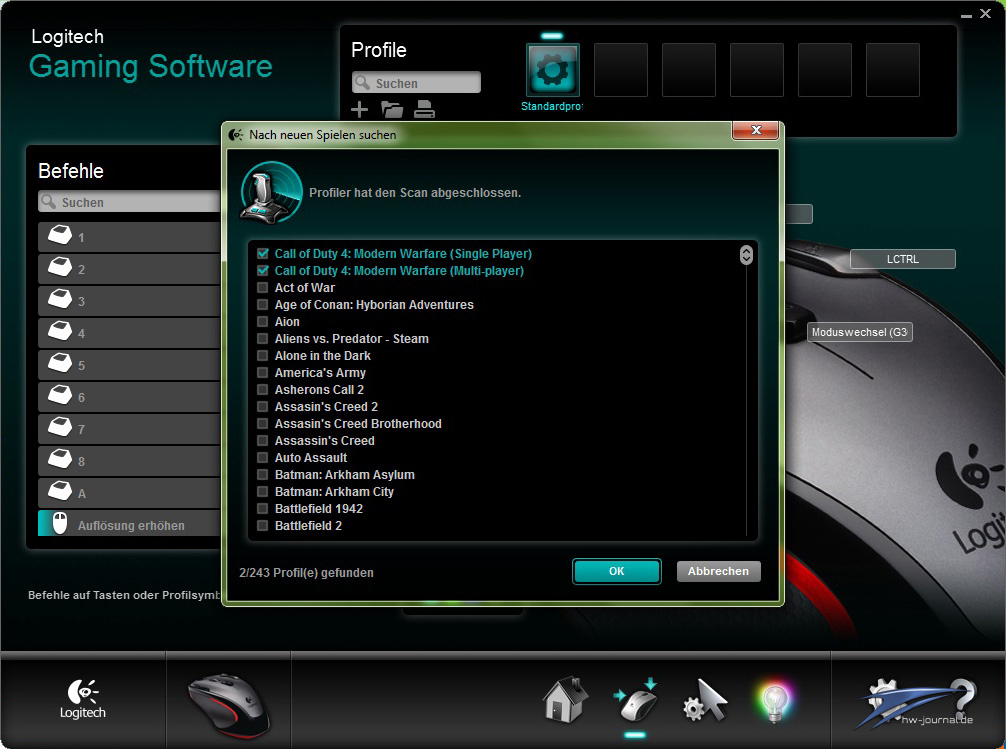Click the scroll arrows in game list
This screenshot has width=1006, height=749.
[x=745, y=255]
